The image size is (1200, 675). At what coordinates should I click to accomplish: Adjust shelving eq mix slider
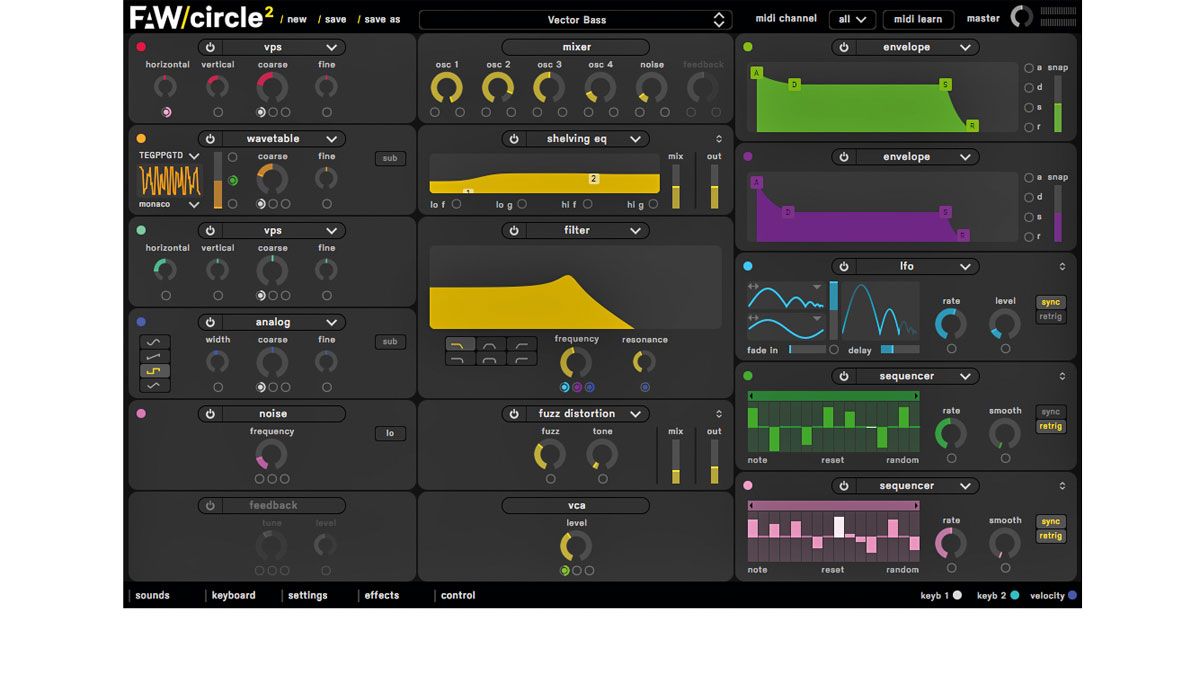pyautogui.click(x=676, y=187)
